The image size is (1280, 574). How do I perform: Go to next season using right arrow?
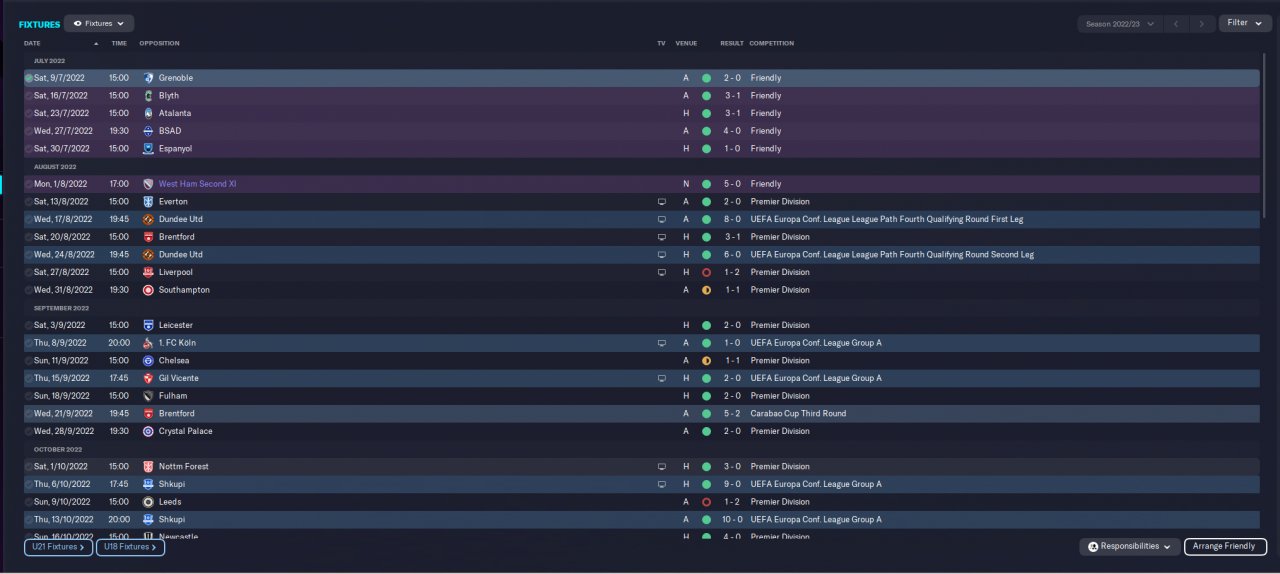coord(1202,23)
